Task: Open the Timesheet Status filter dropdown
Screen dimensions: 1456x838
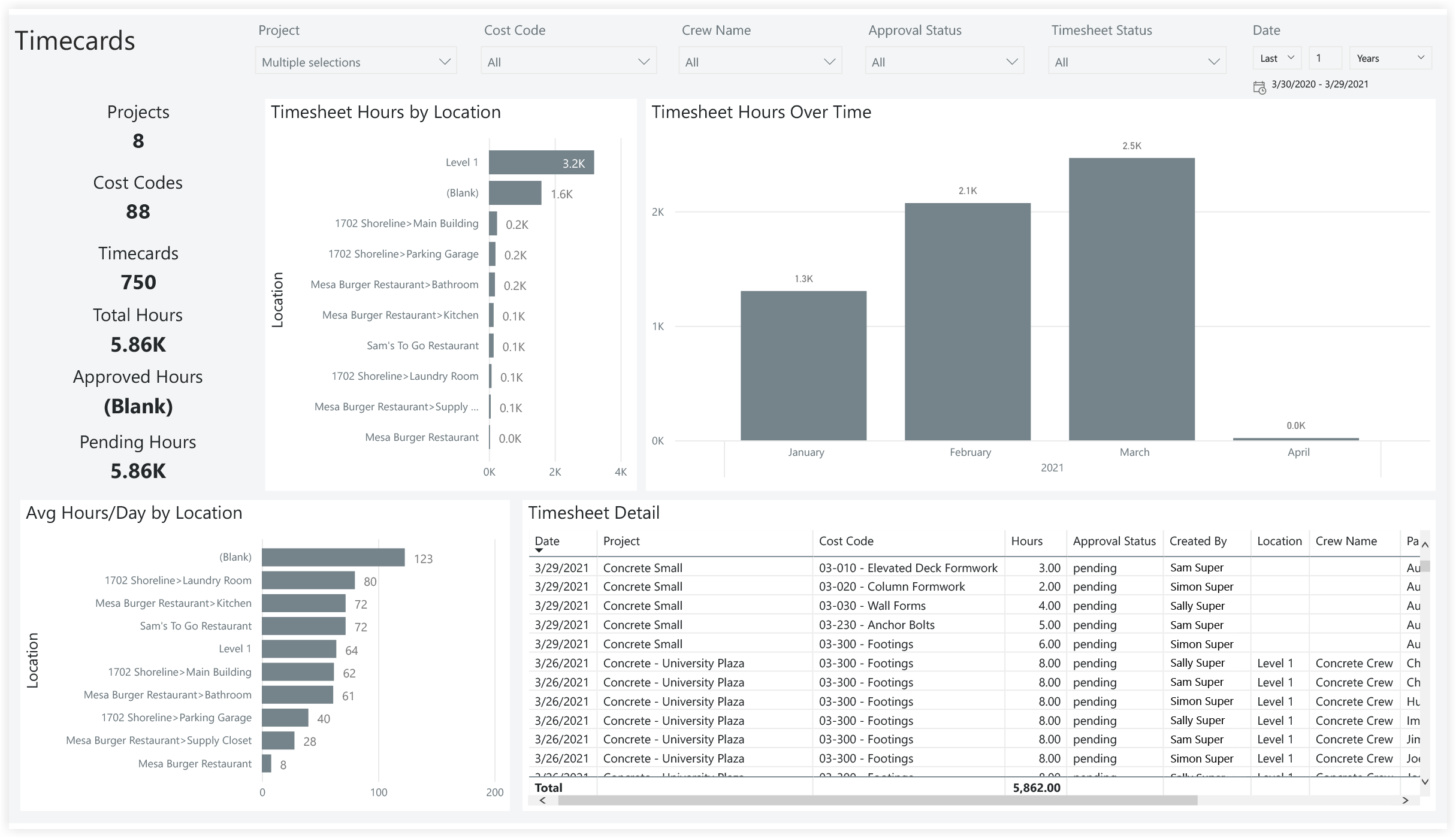Action: (x=1137, y=61)
